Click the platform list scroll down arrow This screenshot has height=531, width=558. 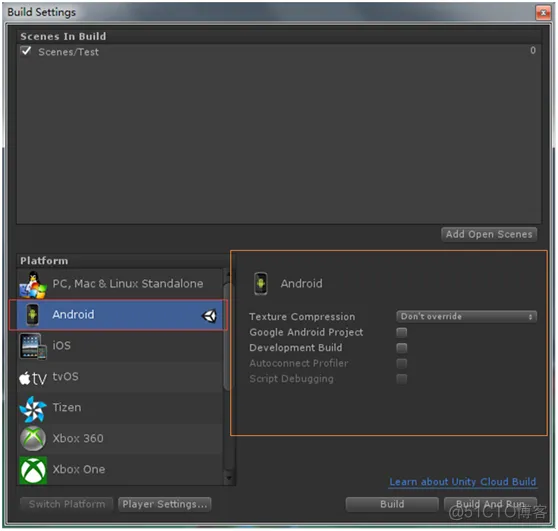click(229, 478)
